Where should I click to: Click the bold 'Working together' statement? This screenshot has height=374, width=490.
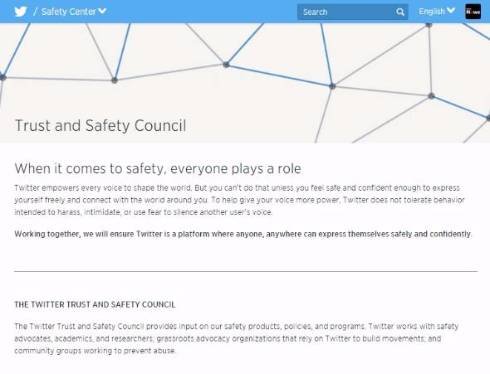click(243, 234)
